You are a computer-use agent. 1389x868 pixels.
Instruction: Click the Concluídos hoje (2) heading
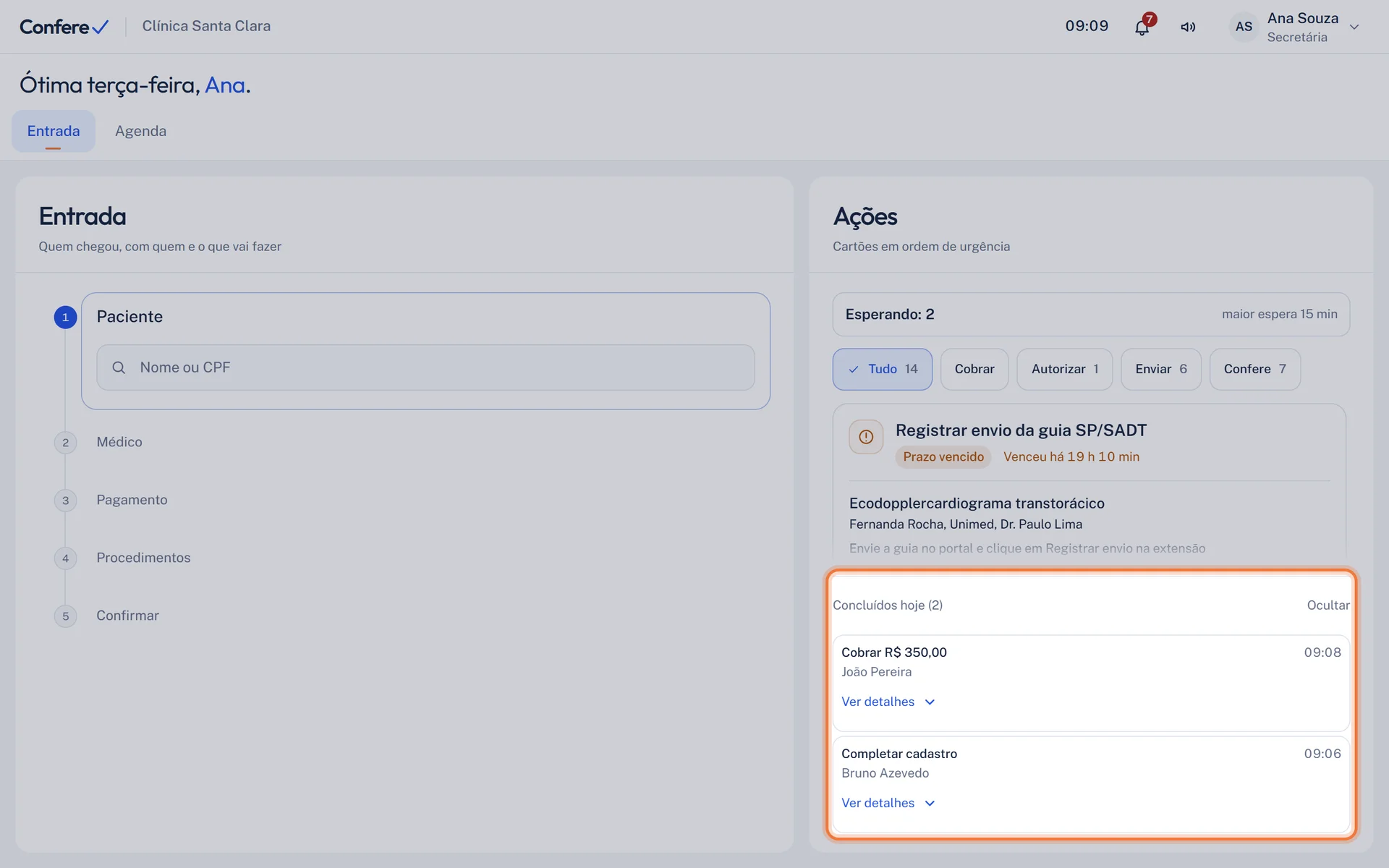(x=888, y=605)
